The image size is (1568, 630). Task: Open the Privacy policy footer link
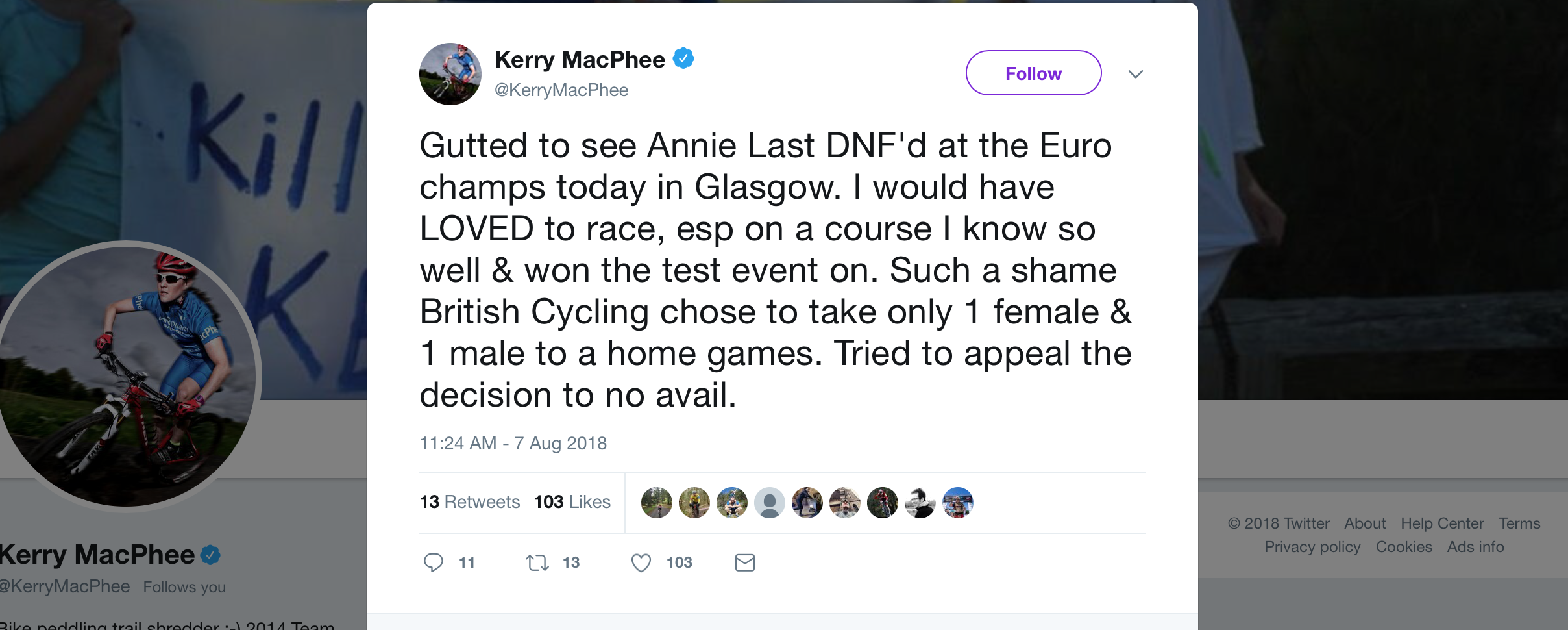(x=1312, y=547)
